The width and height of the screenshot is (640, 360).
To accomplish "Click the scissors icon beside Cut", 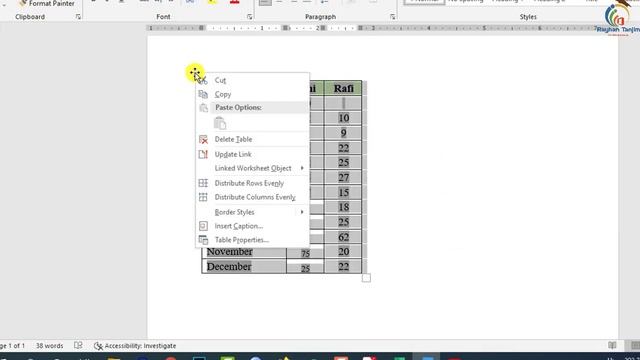I will [203, 80].
